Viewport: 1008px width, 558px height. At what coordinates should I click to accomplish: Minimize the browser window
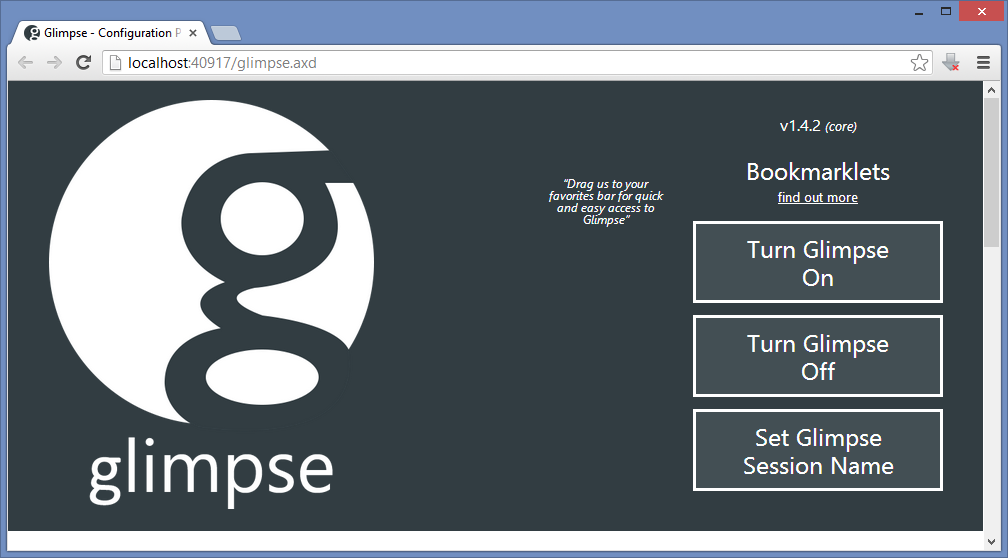tap(919, 12)
